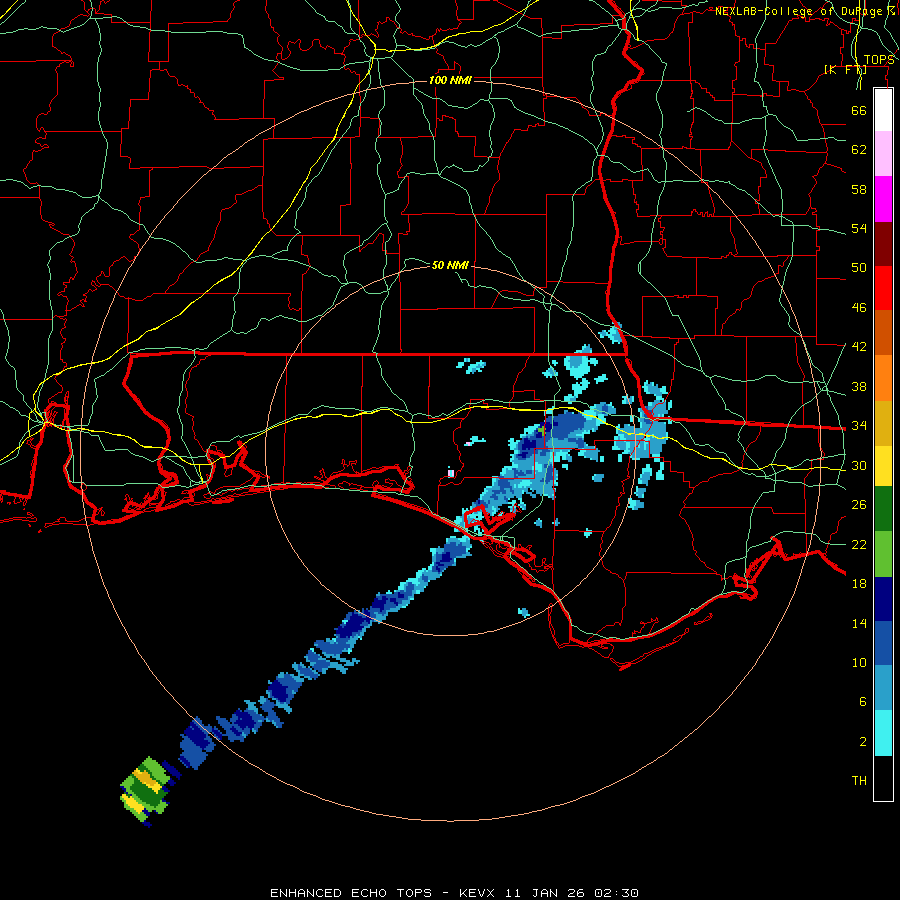This screenshot has height=900, width=900.
Task: Click the gold 38 kft legend swatch
Action: pos(883,423)
